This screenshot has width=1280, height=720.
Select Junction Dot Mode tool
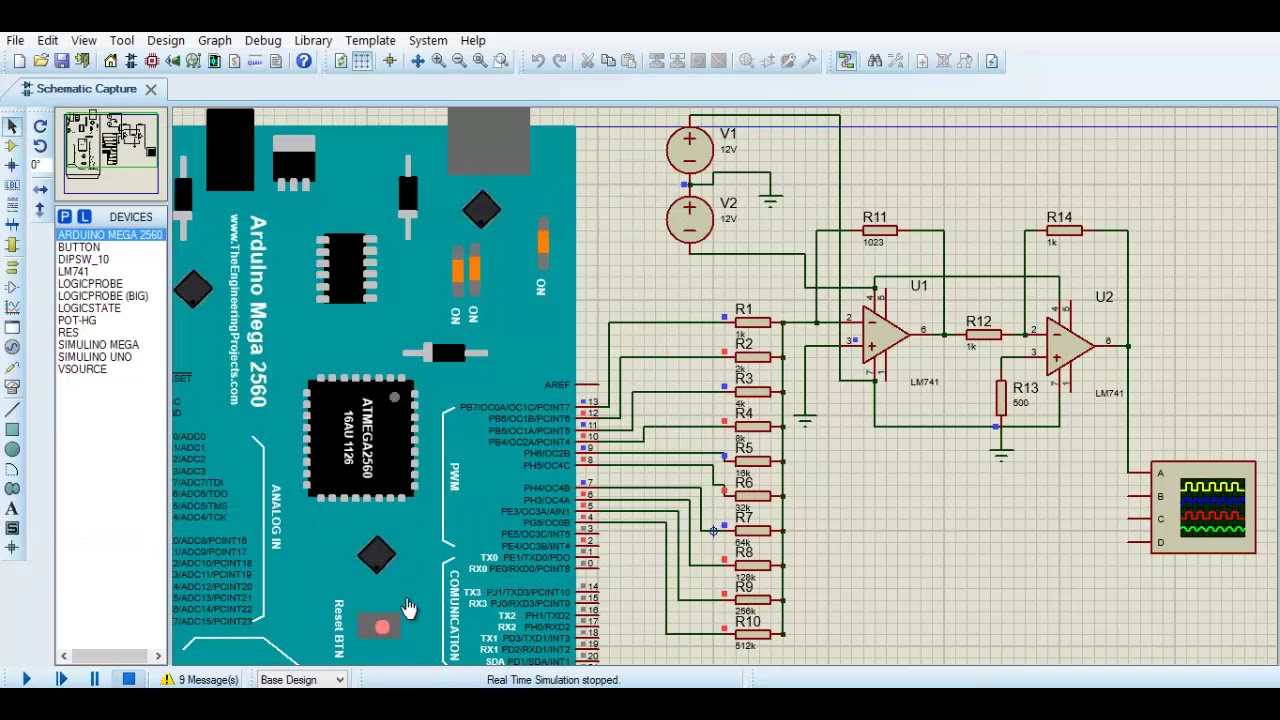coord(12,165)
